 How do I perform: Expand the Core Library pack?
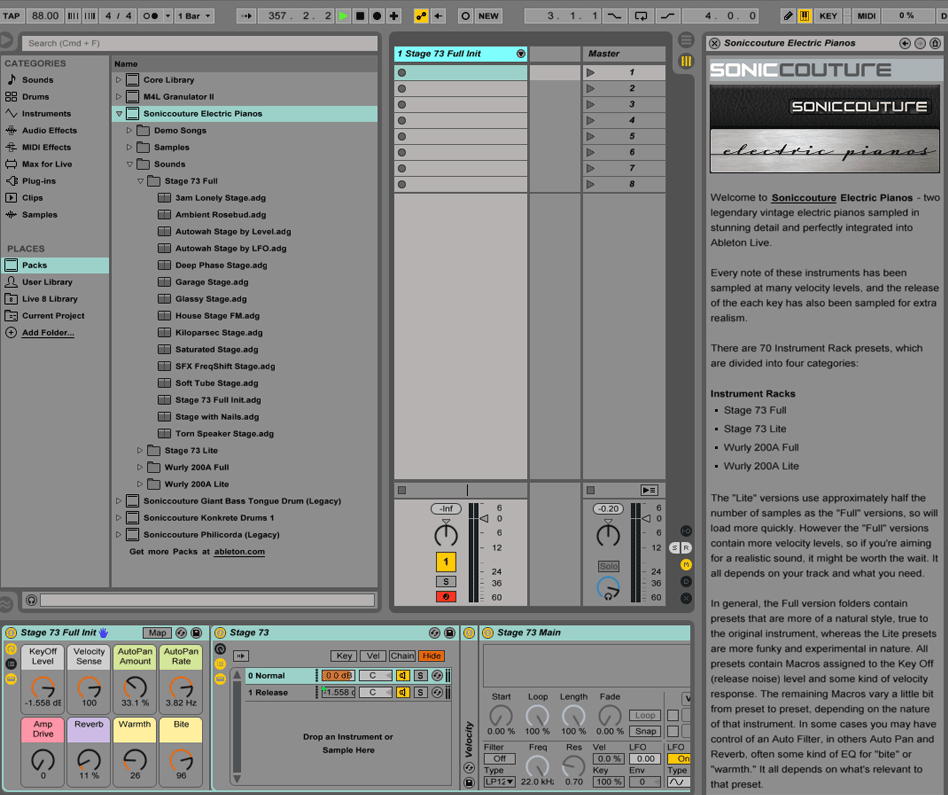pyautogui.click(x=118, y=79)
